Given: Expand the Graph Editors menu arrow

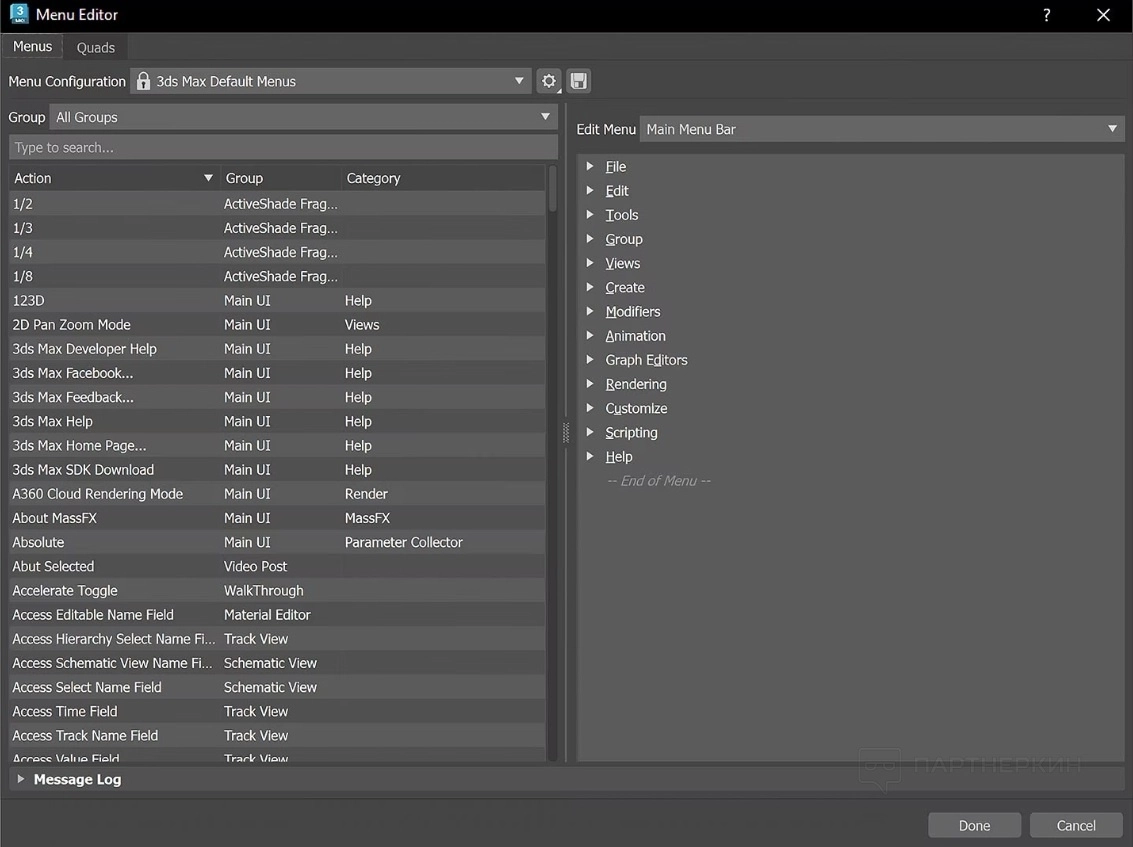Looking at the screenshot, I should 590,360.
